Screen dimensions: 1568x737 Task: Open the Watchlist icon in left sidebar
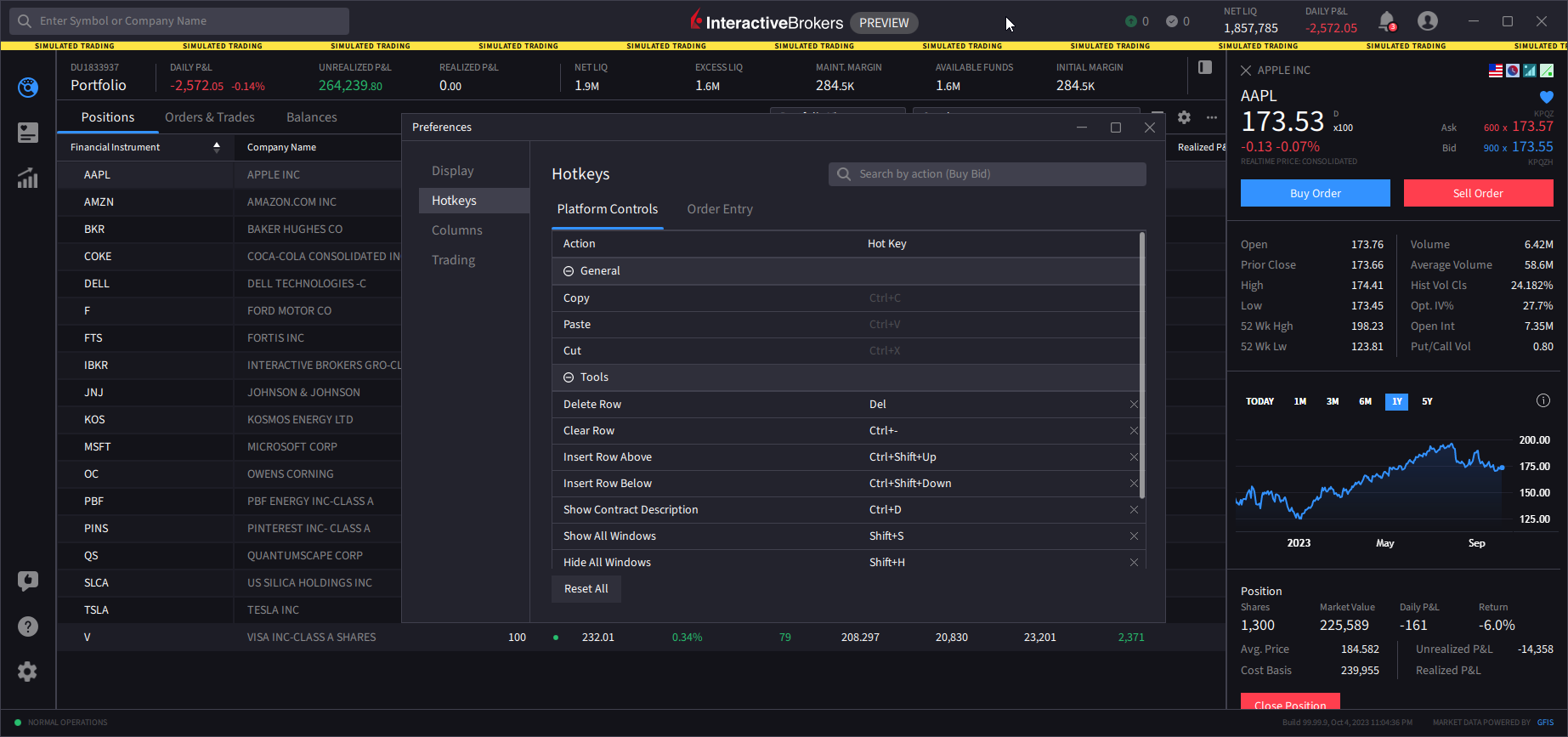(x=28, y=133)
